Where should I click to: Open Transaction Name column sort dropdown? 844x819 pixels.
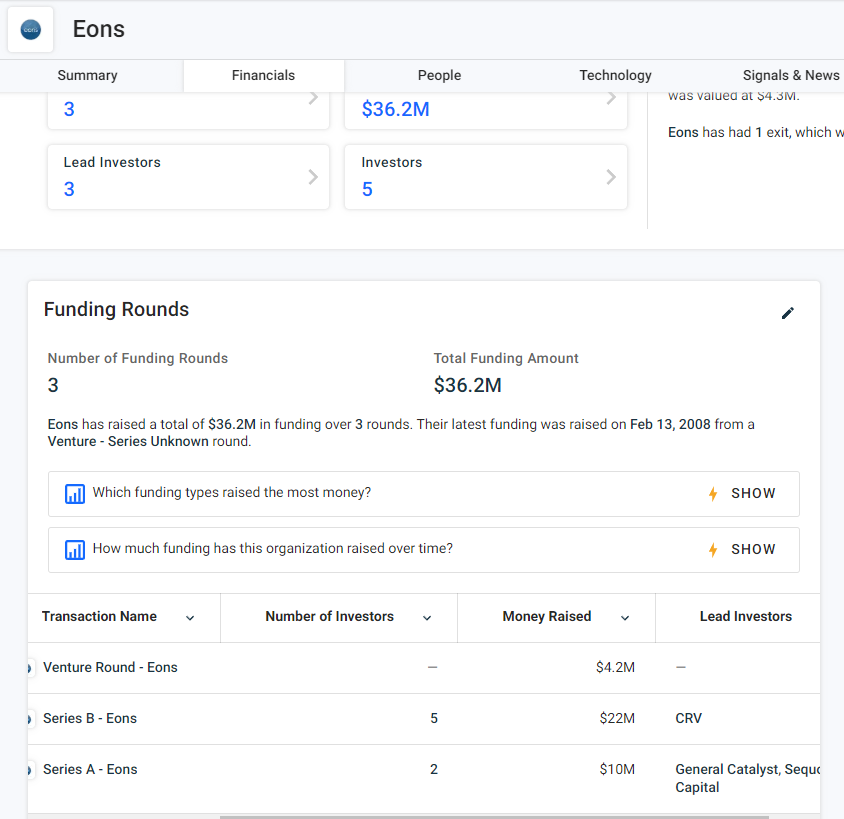tap(190, 618)
